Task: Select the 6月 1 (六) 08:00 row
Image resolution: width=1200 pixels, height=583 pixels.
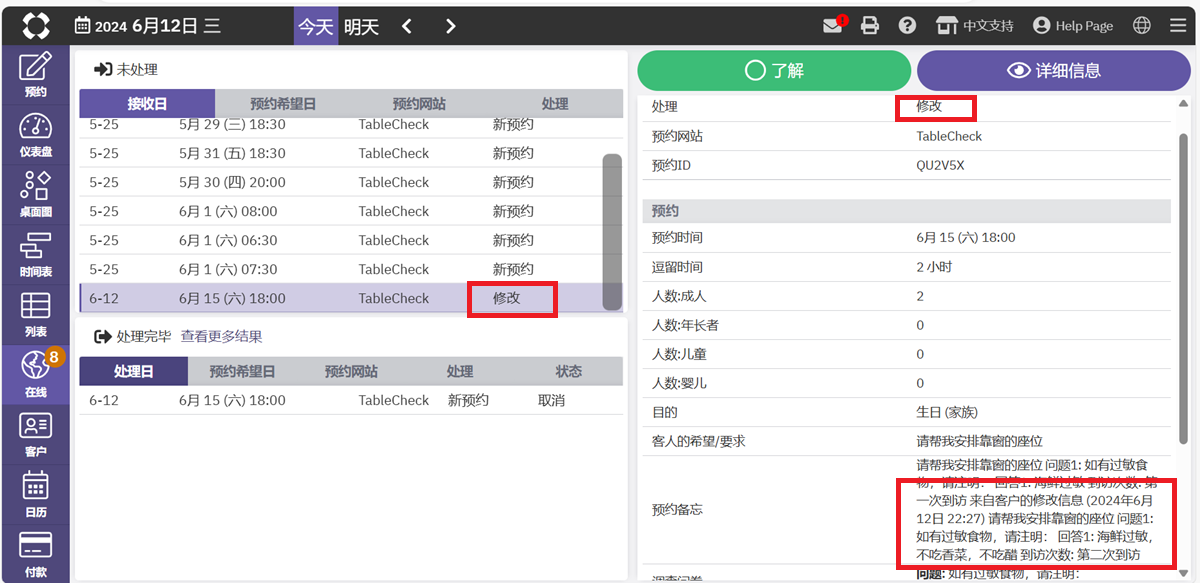Action: coord(340,211)
